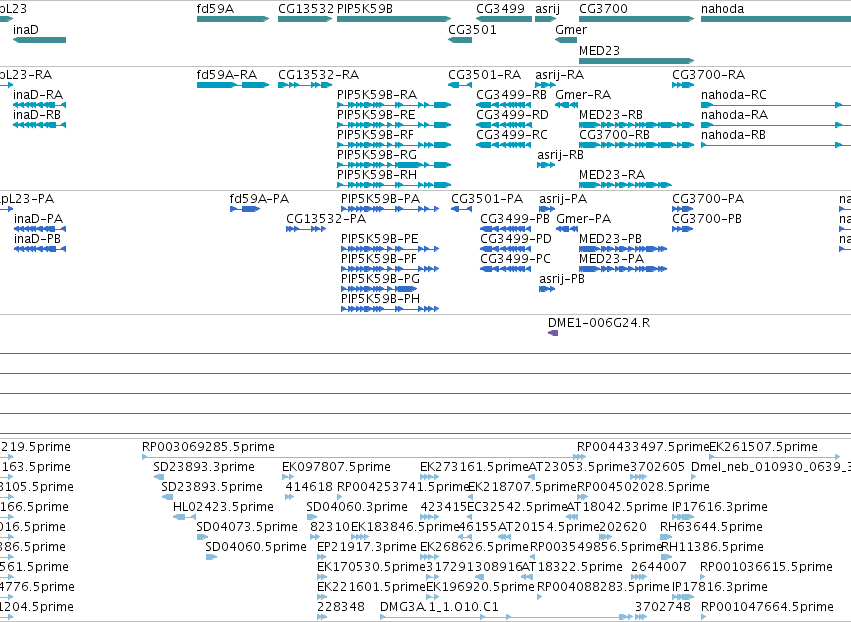
Task: Select protein CG3499-PB
Action: [506, 229]
